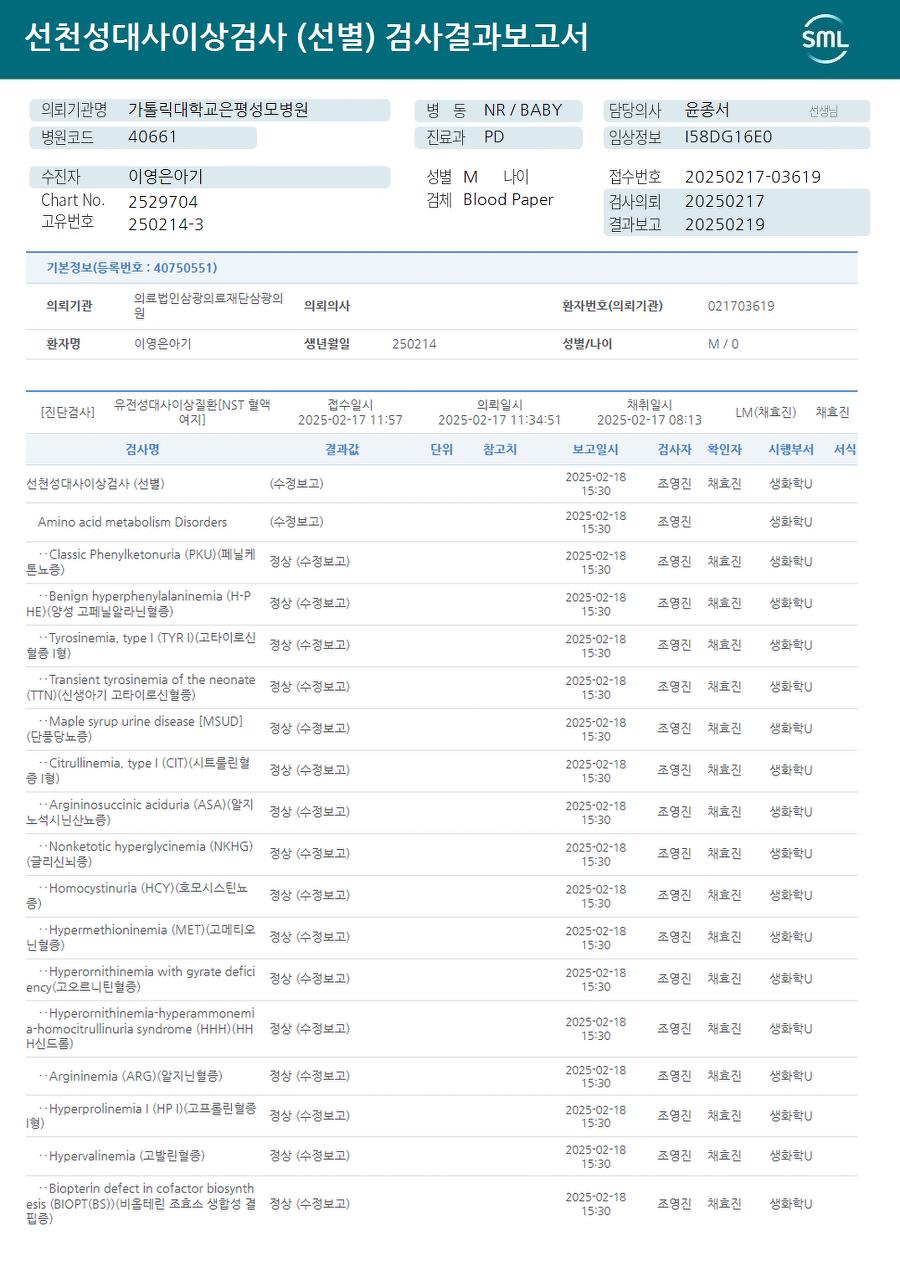This screenshot has width=900, height=1271.
Task: Click Chart No. value 2529704
Action: click(163, 201)
